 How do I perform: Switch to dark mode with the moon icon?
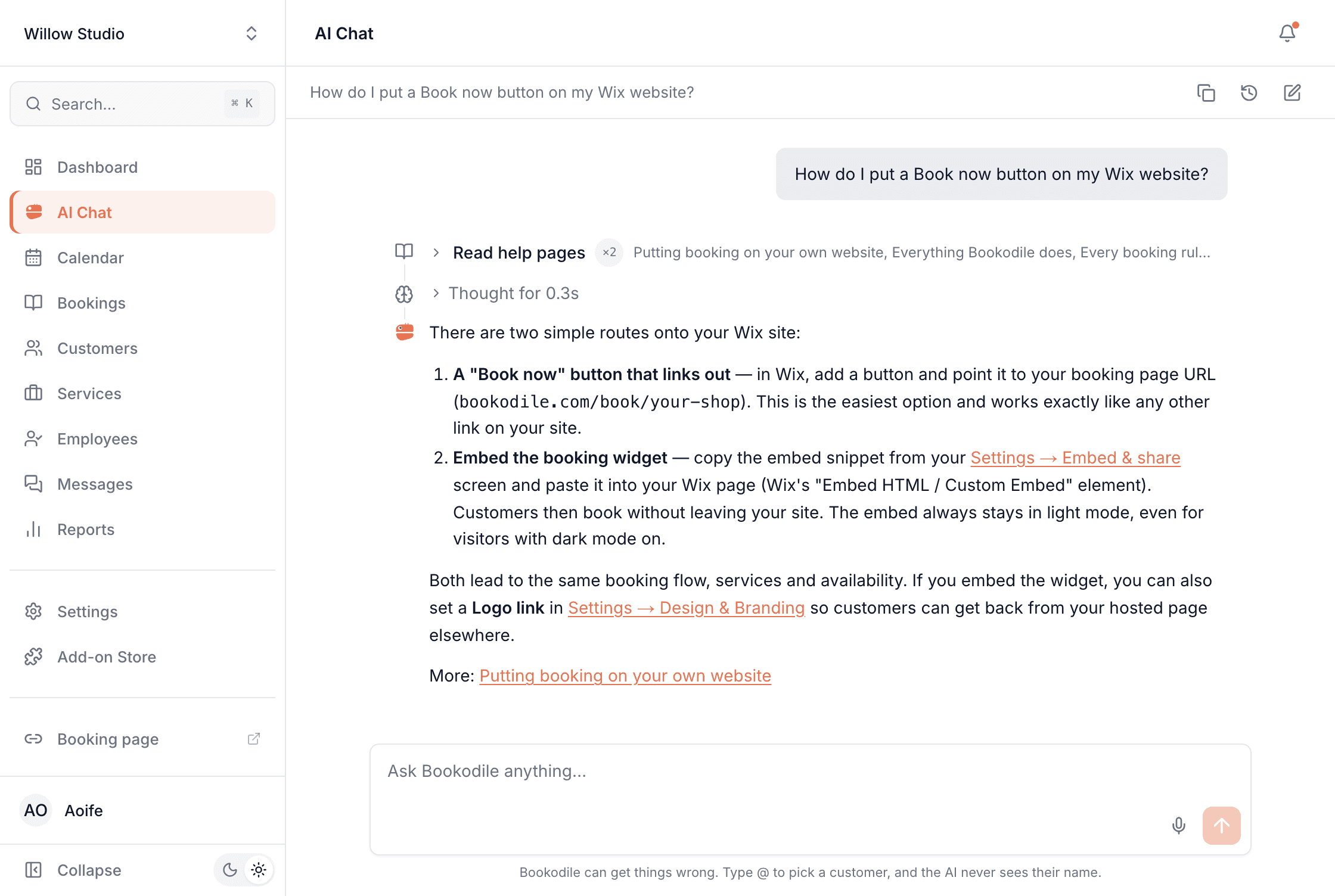pos(229,870)
